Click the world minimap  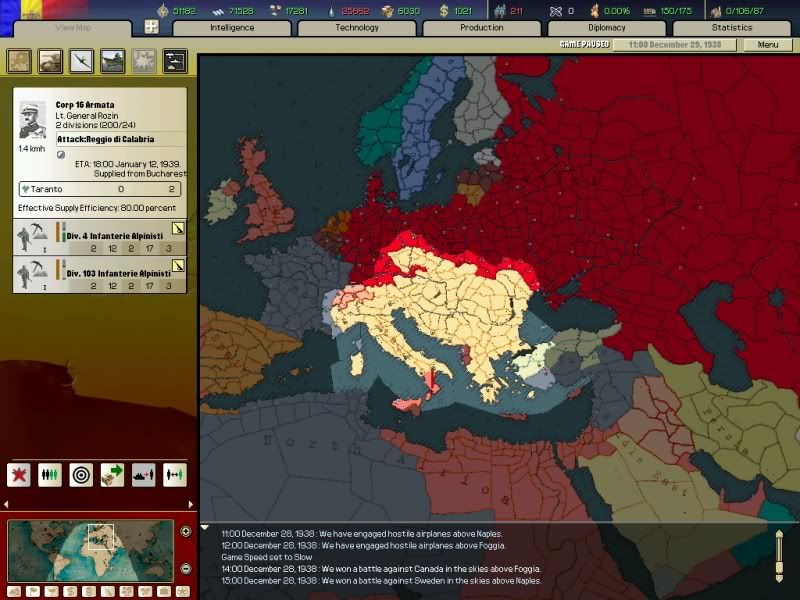pos(91,551)
